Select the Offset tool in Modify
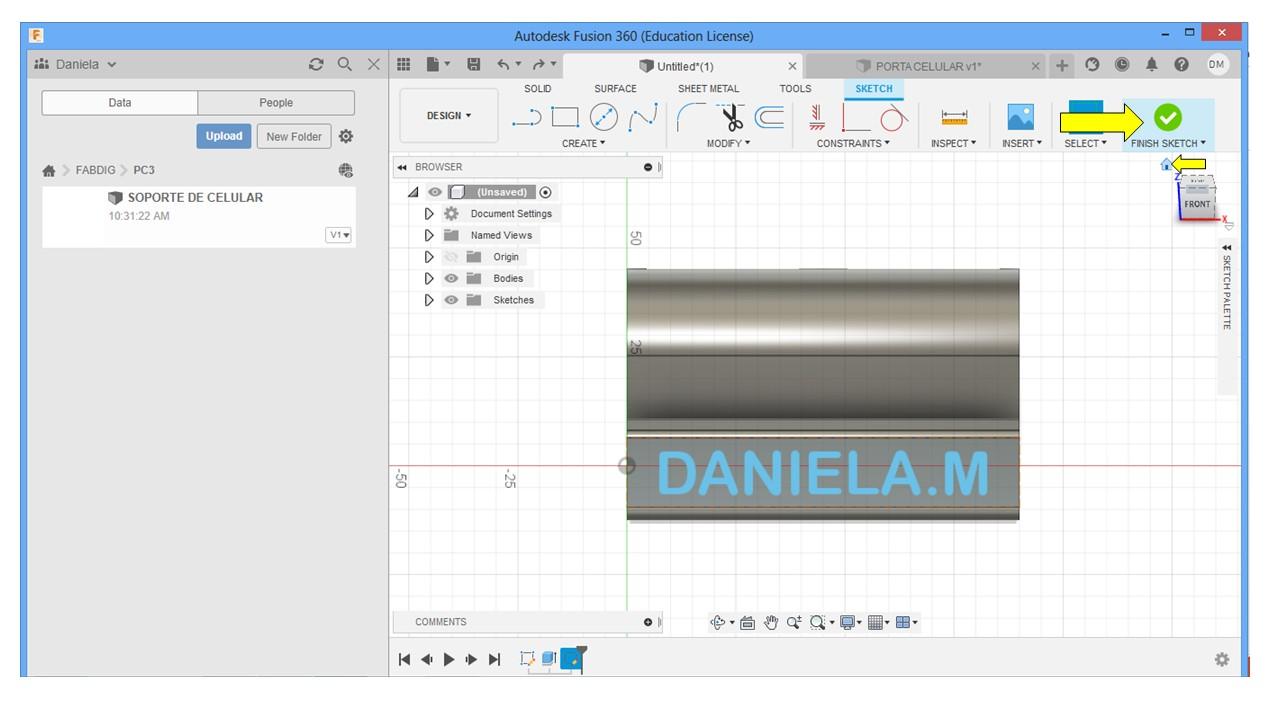1280x720 pixels. tap(769, 118)
